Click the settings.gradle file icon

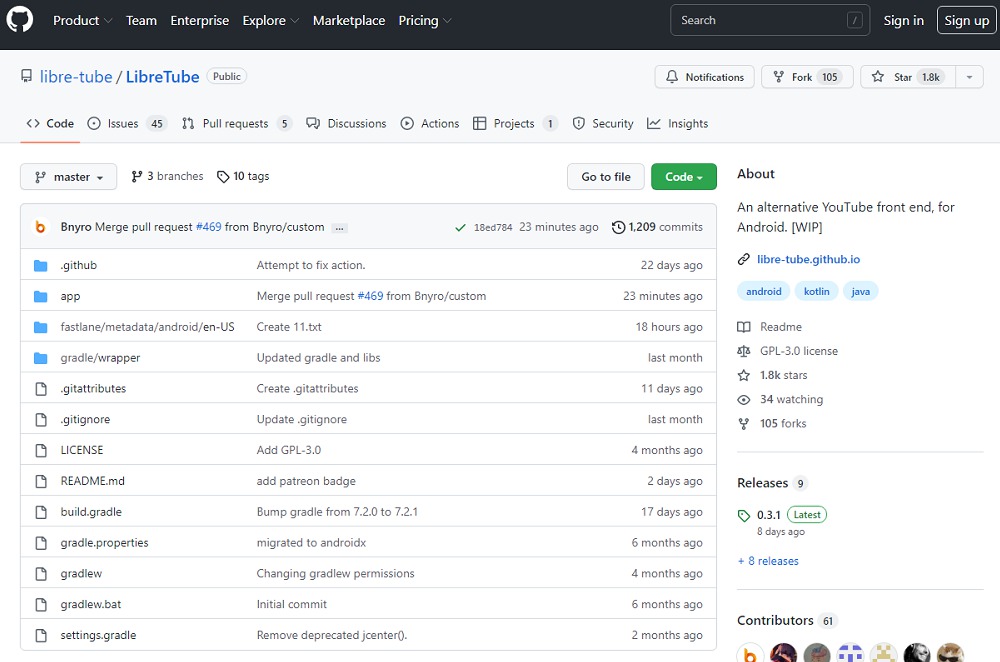coord(41,635)
